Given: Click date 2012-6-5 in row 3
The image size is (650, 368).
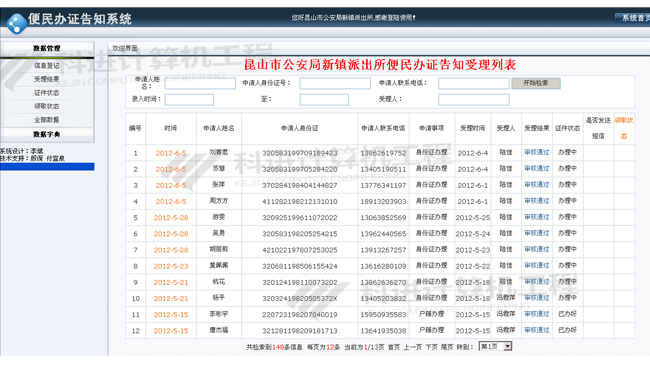Looking at the screenshot, I should 171,186.
